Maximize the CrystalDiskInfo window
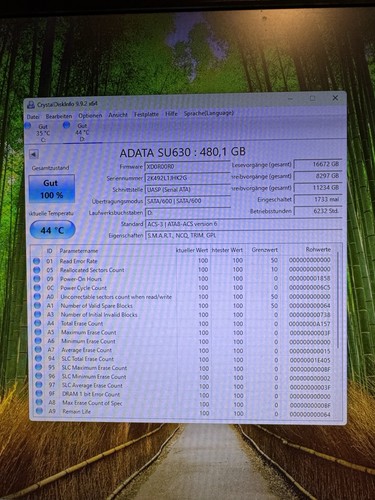 point(312,98)
